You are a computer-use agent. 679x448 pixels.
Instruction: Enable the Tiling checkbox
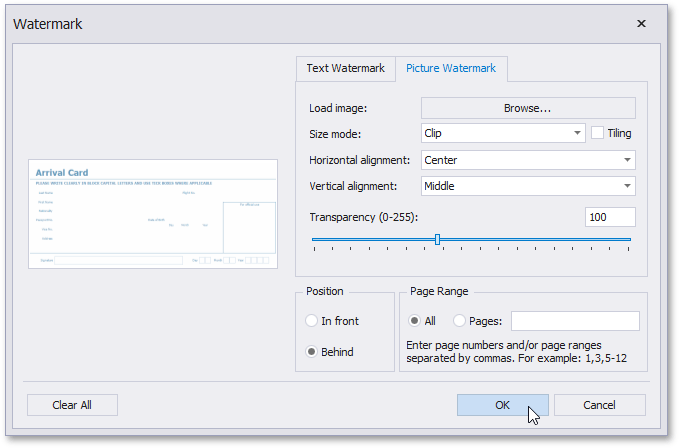(598, 133)
